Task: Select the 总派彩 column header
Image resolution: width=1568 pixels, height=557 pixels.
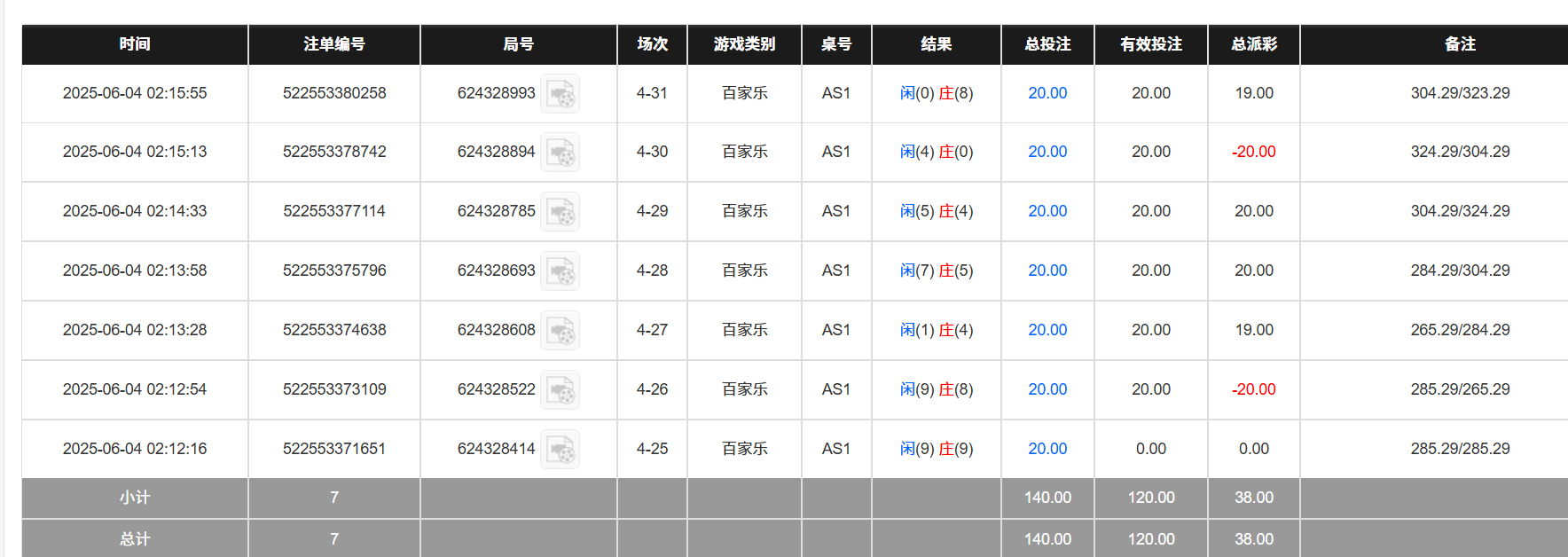Action: (1254, 44)
